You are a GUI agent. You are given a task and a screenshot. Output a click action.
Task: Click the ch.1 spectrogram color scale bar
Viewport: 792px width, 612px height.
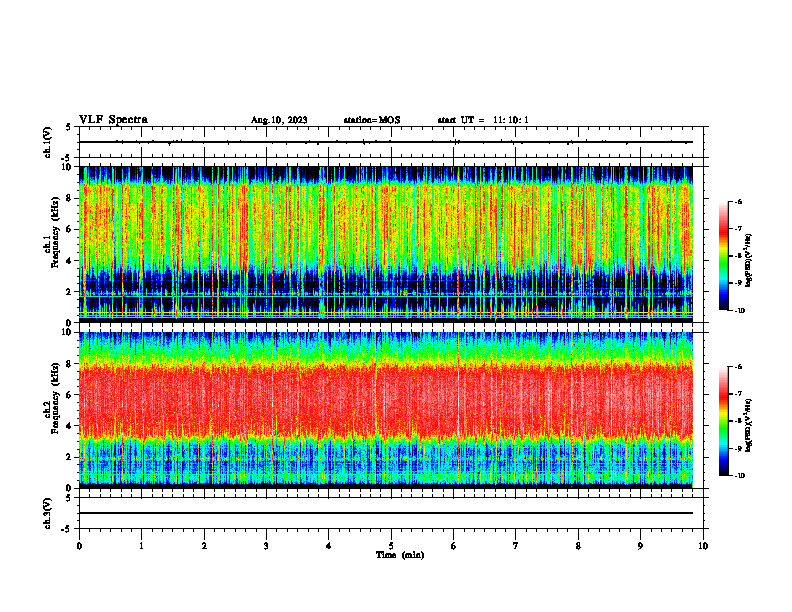(x=723, y=256)
